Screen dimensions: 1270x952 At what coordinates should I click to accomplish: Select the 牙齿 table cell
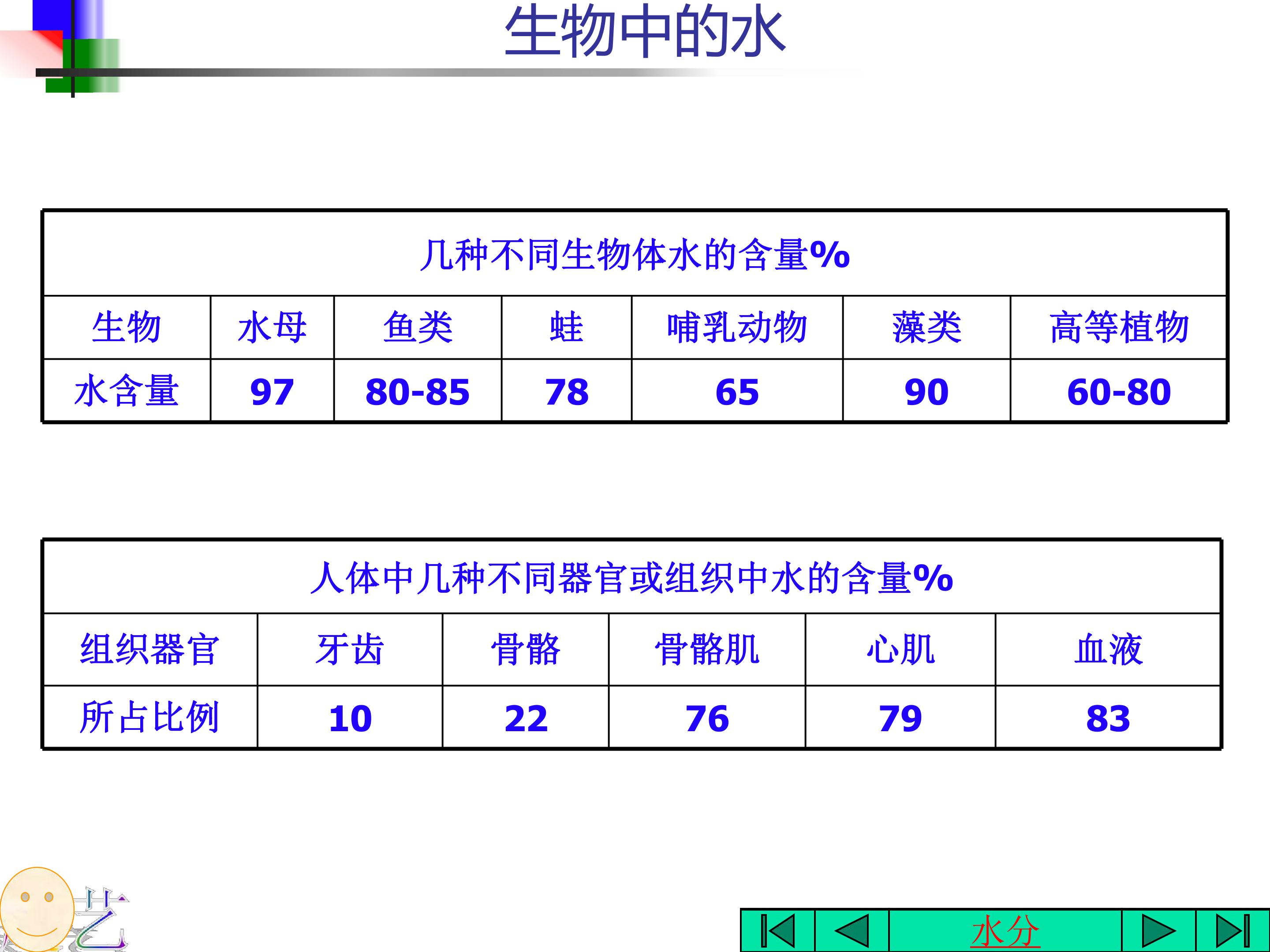[350, 650]
